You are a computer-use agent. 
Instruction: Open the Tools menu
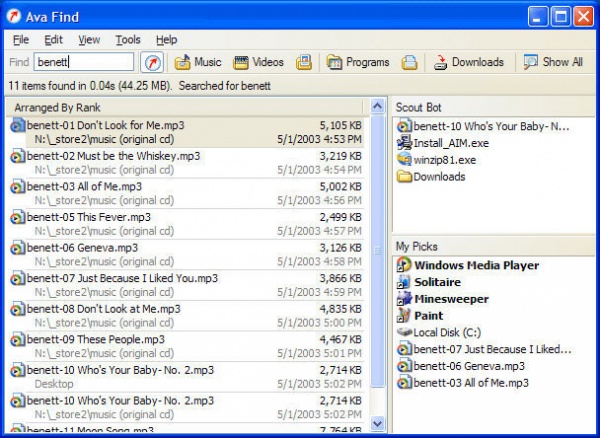point(128,40)
